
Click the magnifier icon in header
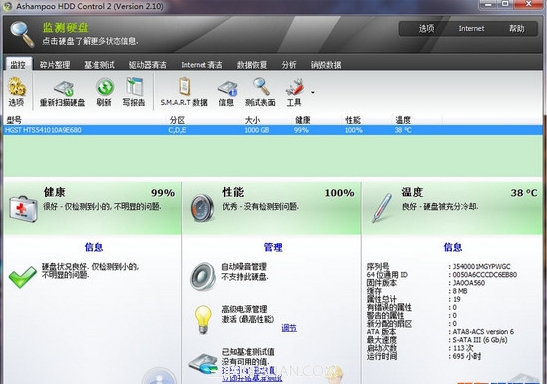[22, 34]
